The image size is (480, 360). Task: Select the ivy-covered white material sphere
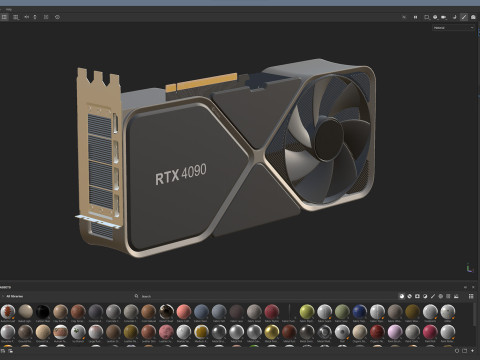[78, 332]
